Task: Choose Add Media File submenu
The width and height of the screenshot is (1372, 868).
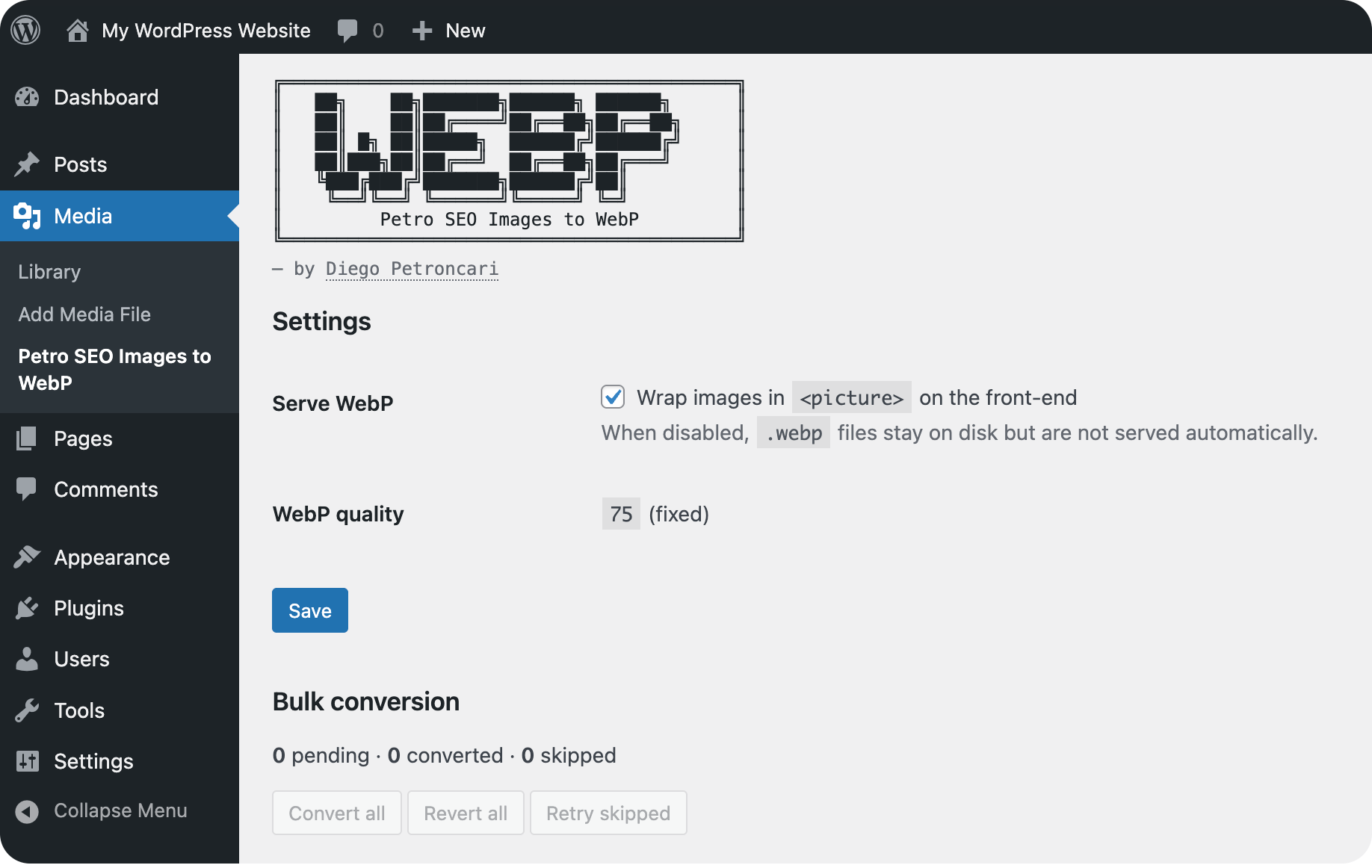Action: [x=84, y=314]
